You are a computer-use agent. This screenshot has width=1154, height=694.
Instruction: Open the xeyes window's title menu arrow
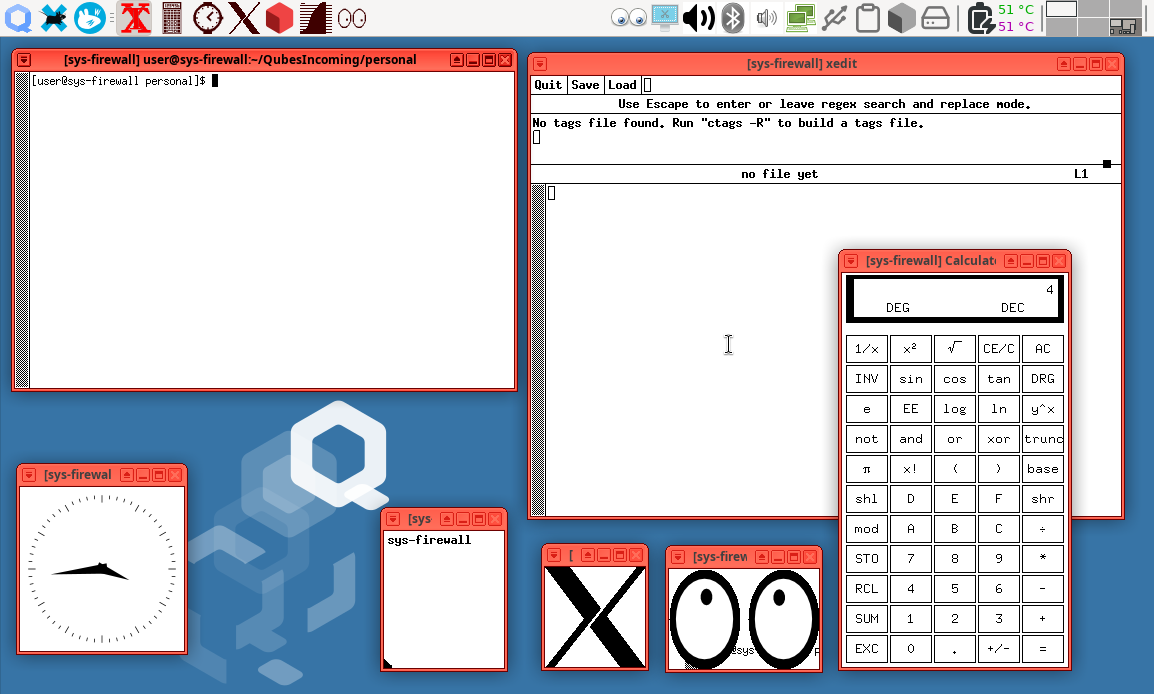[678, 556]
